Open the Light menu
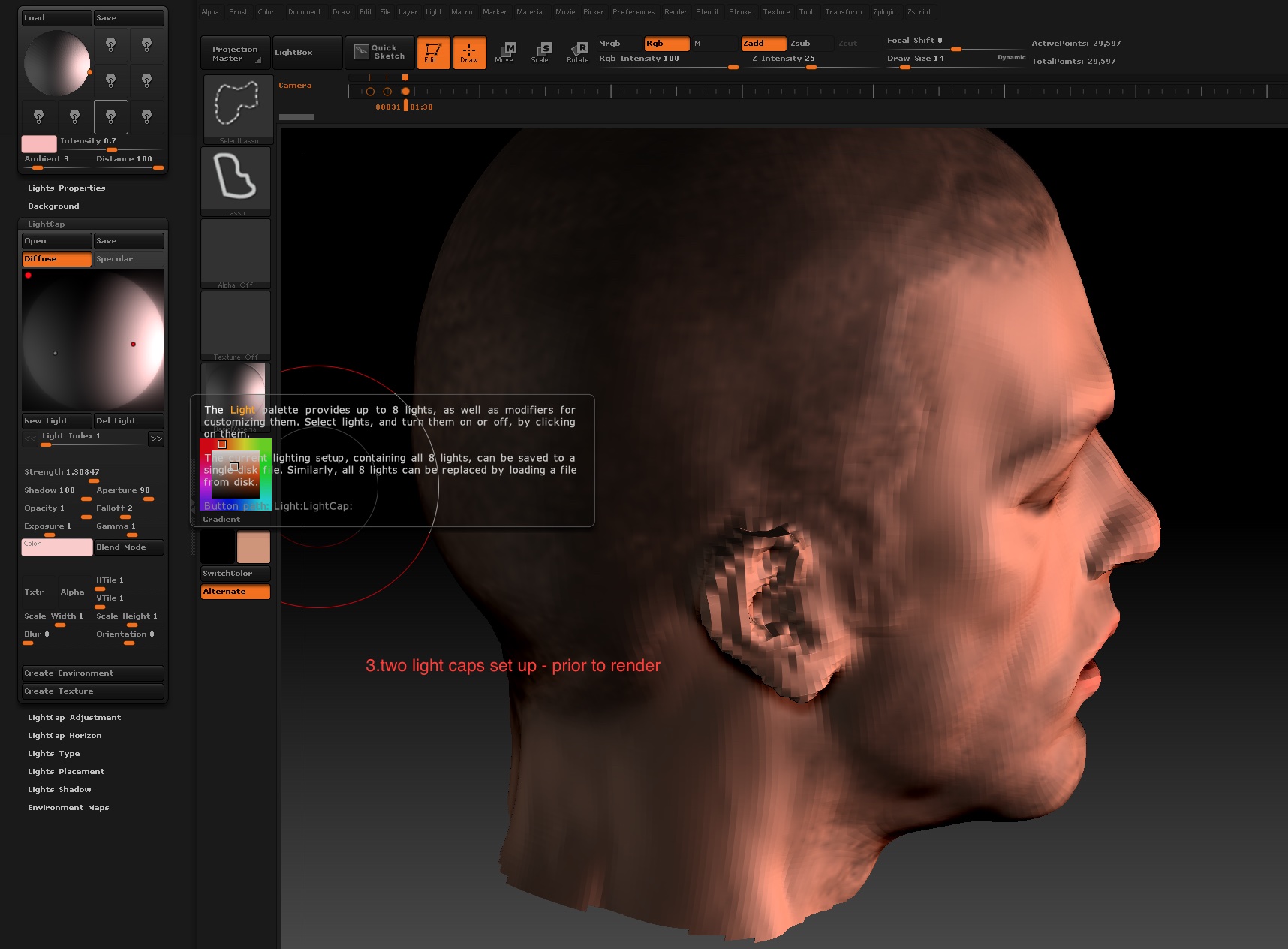 point(434,12)
